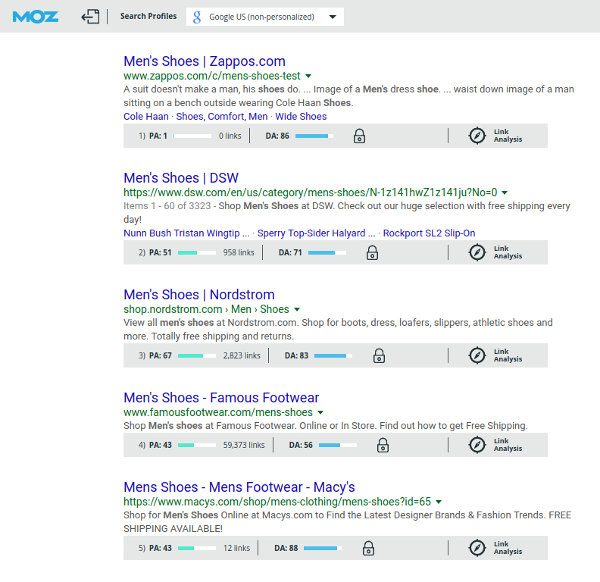Click the PA: 51 bar for DSW
This screenshot has height=582, width=600.
[x=197, y=253]
